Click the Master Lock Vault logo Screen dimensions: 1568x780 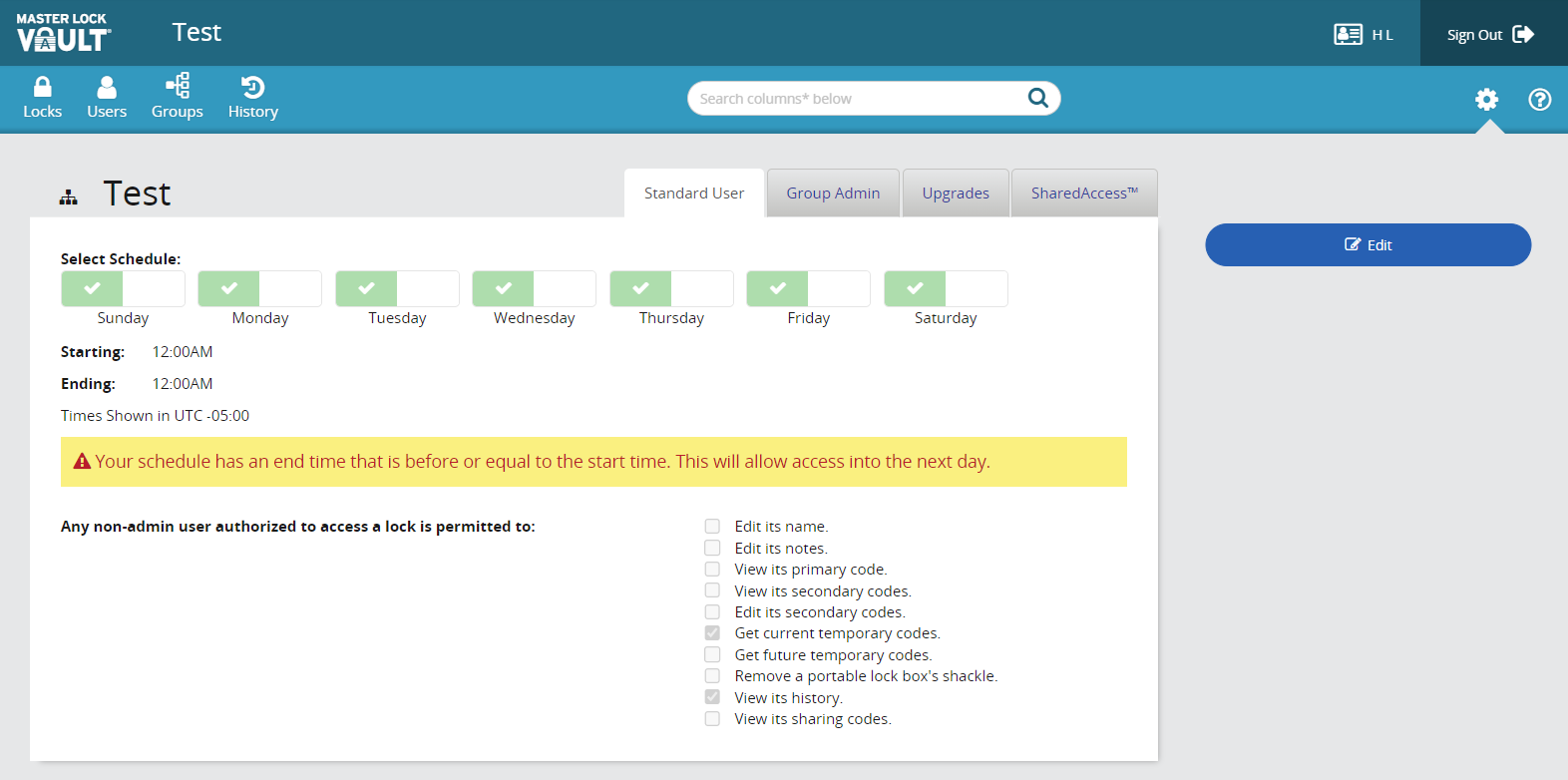point(64,33)
